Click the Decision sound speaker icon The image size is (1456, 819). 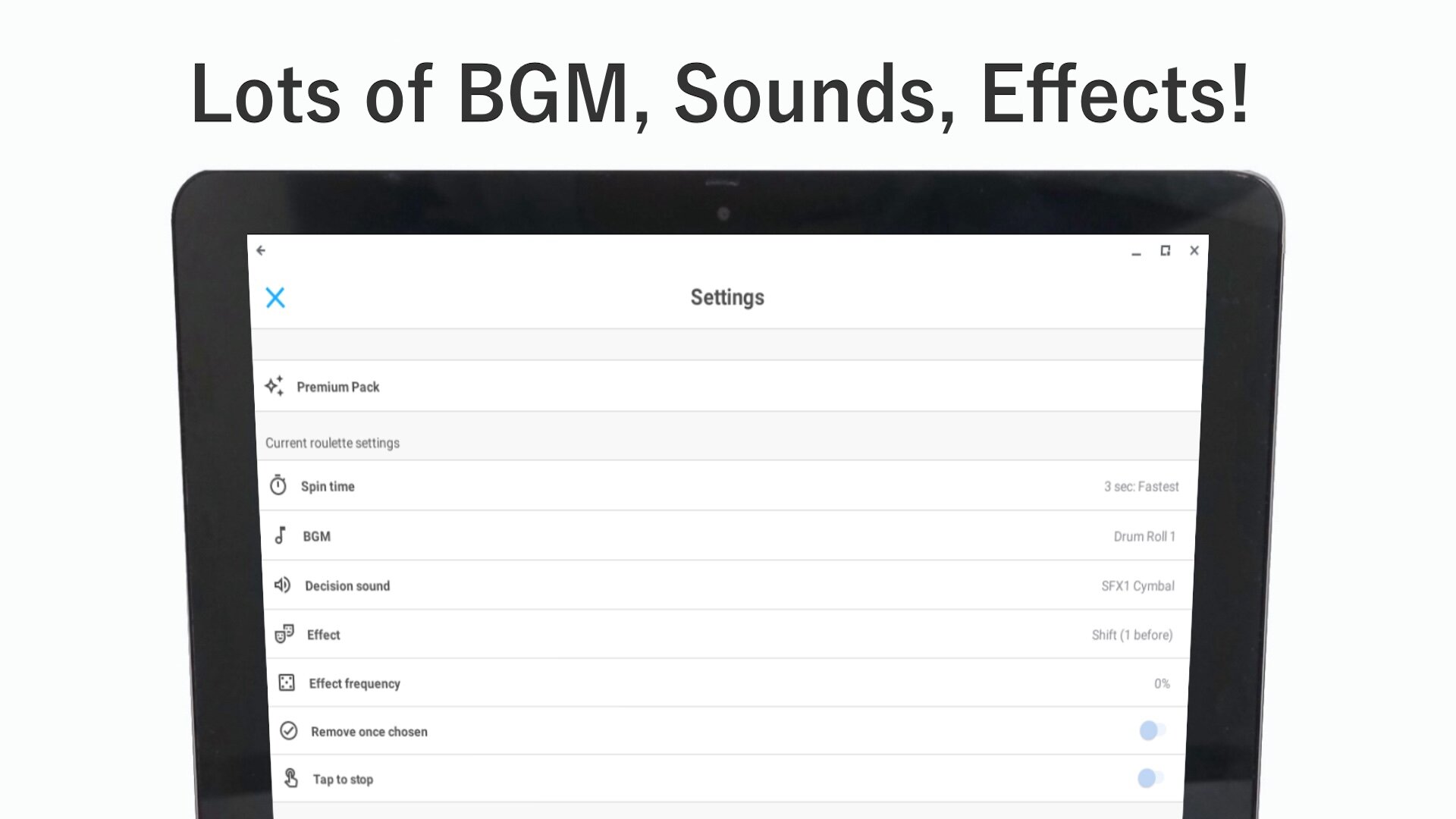coord(282,585)
